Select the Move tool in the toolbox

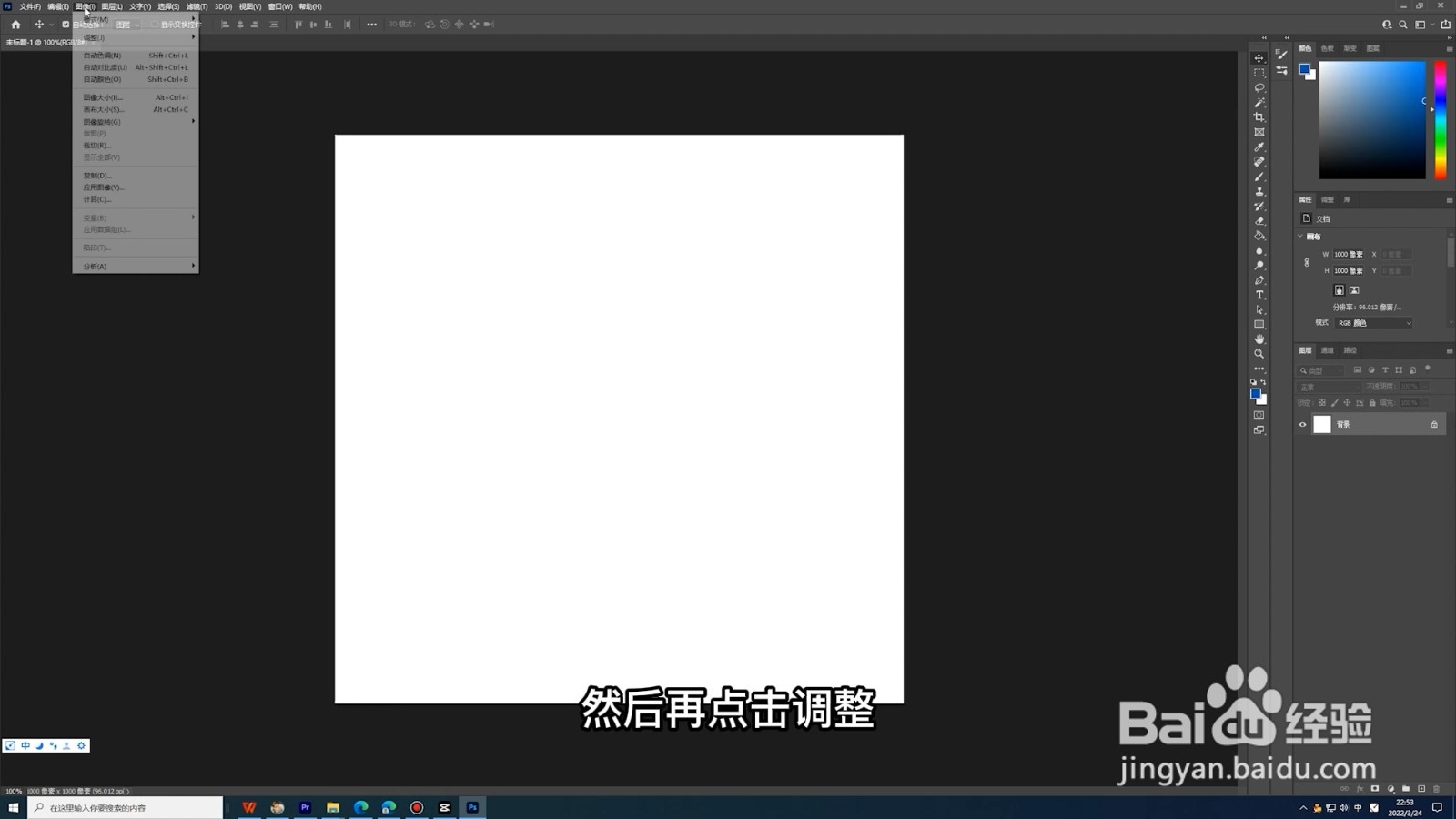coord(1259,58)
